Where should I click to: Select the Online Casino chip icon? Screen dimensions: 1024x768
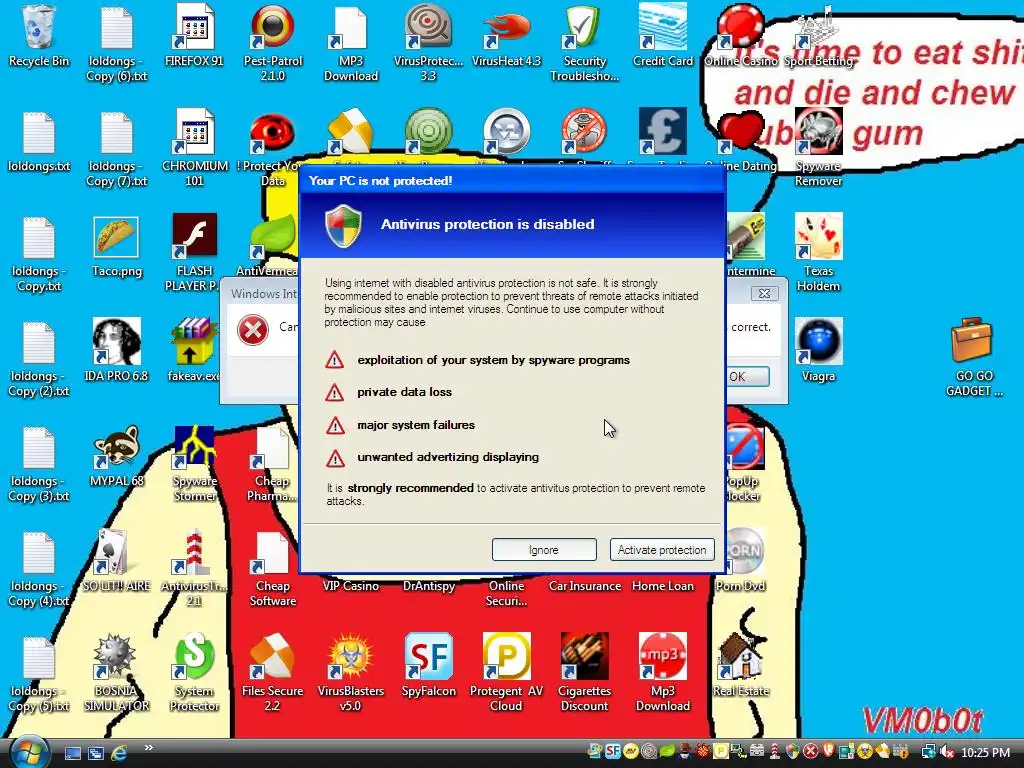tap(741, 36)
